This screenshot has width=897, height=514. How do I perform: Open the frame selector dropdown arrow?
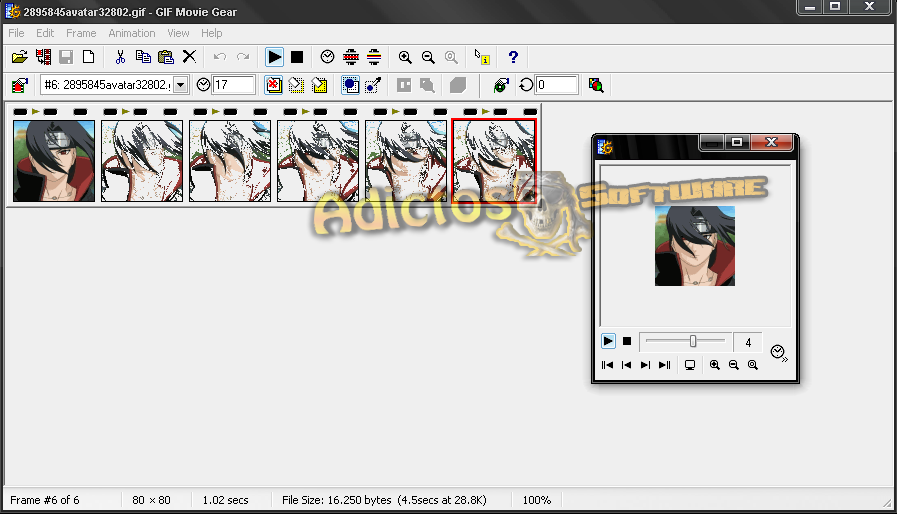181,85
